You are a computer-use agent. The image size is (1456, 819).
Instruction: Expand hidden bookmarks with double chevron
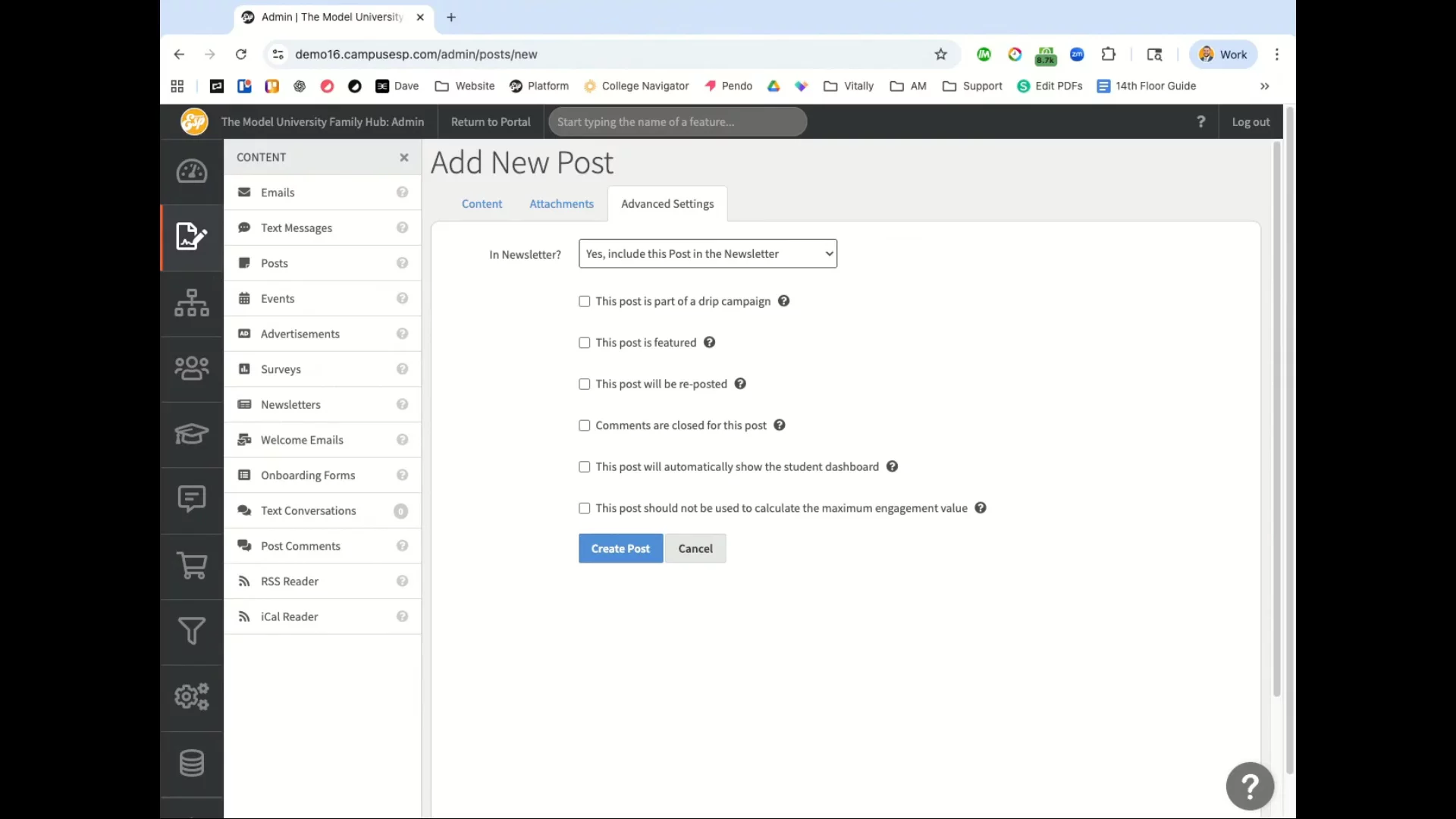[1264, 86]
